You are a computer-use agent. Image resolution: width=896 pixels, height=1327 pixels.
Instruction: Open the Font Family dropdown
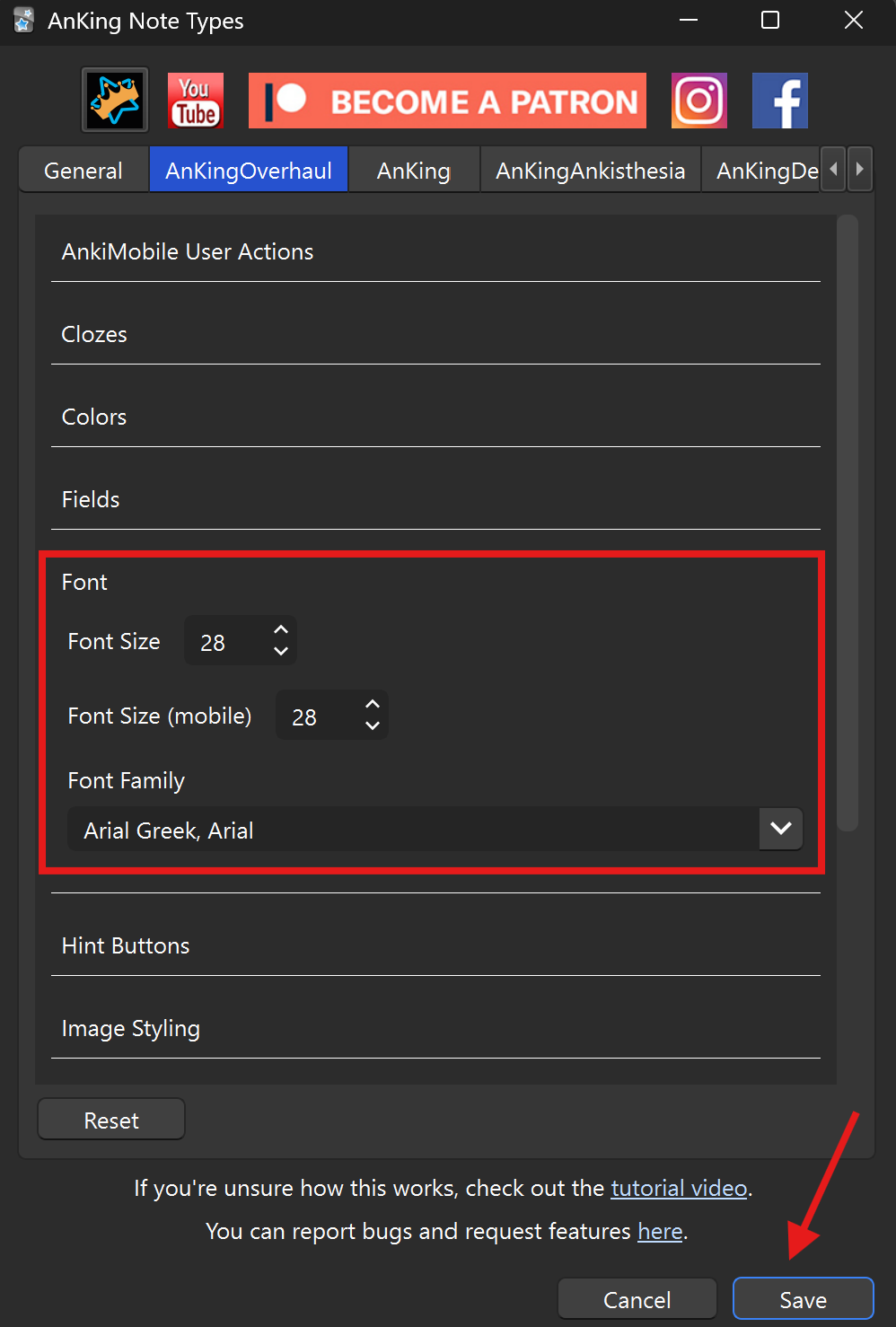coord(780,829)
